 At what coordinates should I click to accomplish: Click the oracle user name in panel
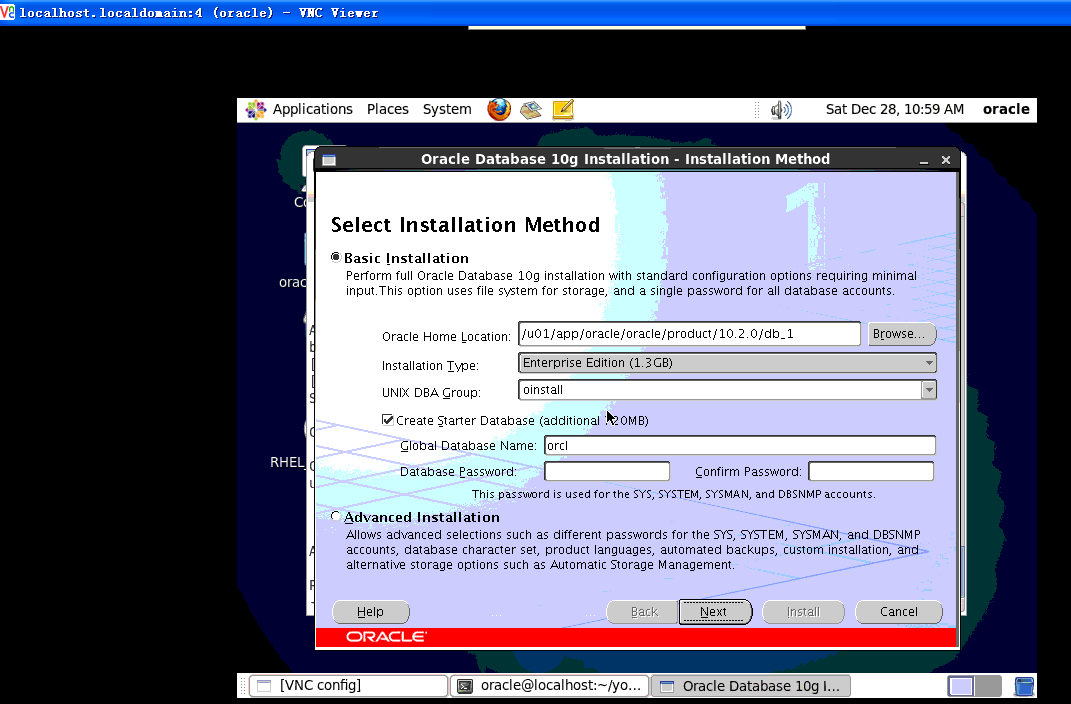coord(1005,109)
